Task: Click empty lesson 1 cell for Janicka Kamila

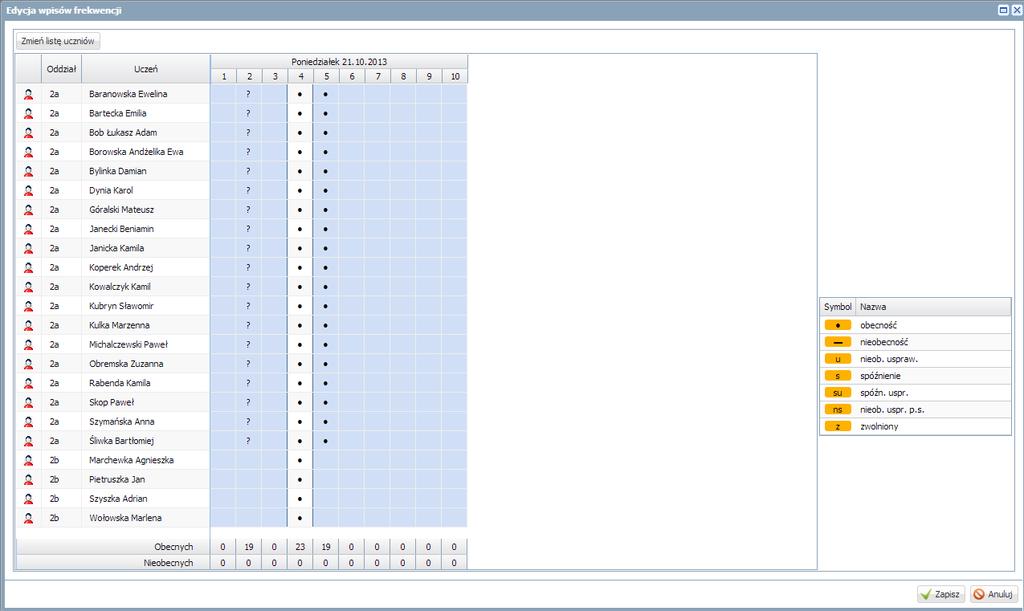Action: (x=223, y=248)
